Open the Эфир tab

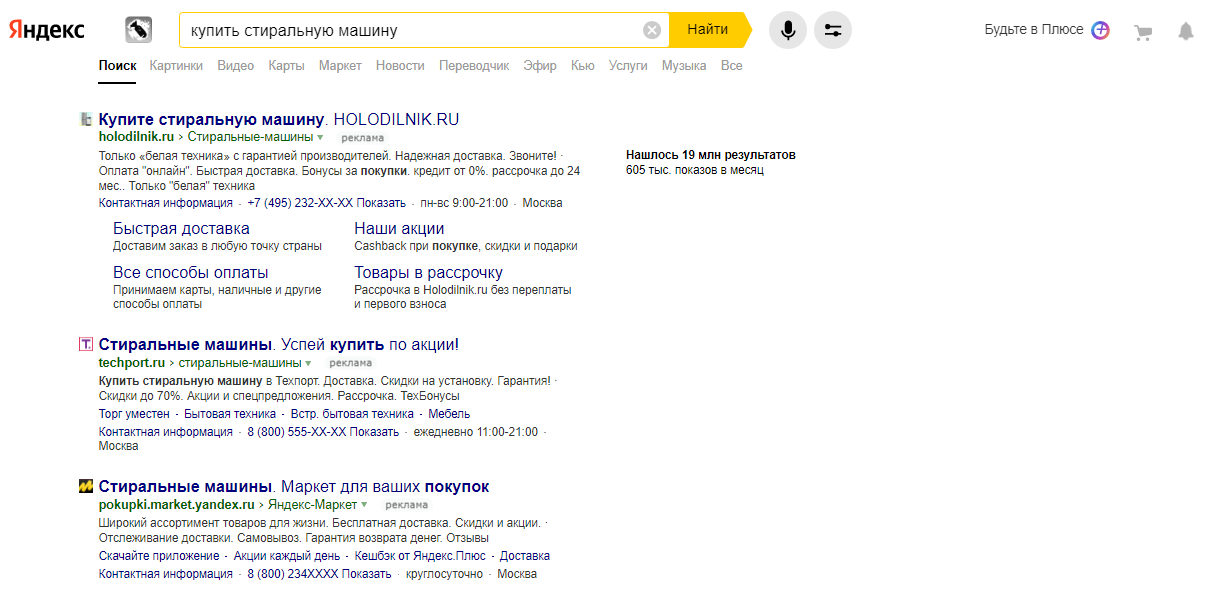[540, 66]
